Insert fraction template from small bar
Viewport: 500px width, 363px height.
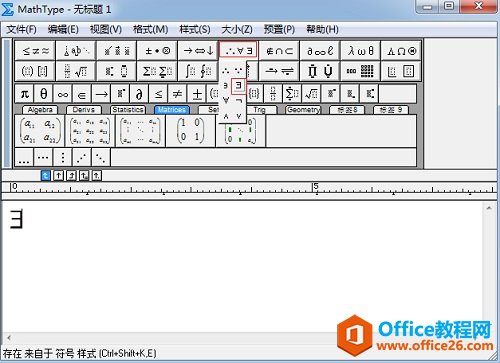coord(273,94)
